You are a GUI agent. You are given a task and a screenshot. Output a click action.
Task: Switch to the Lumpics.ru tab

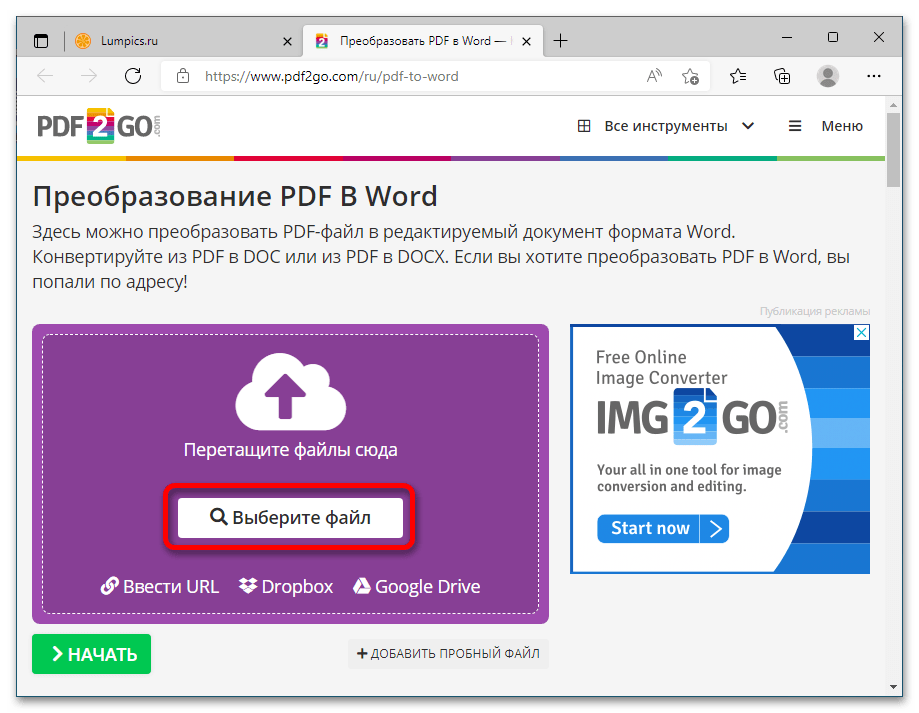(183, 41)
